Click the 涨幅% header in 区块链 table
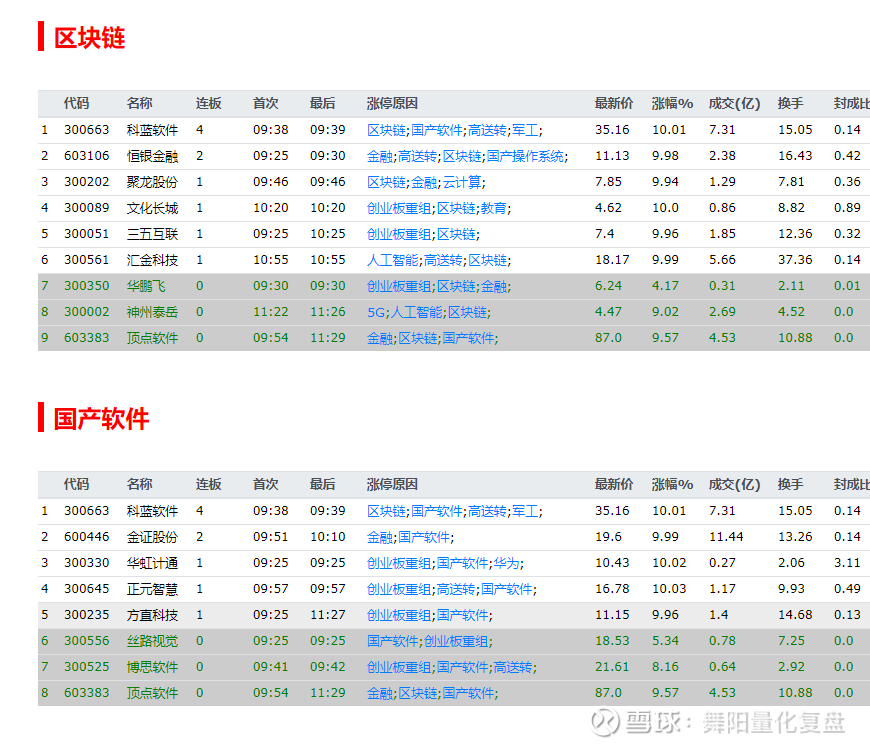Image resolution: width=870 pixels, height=749 pixels. pyautogui.click(x=672, y=104)
